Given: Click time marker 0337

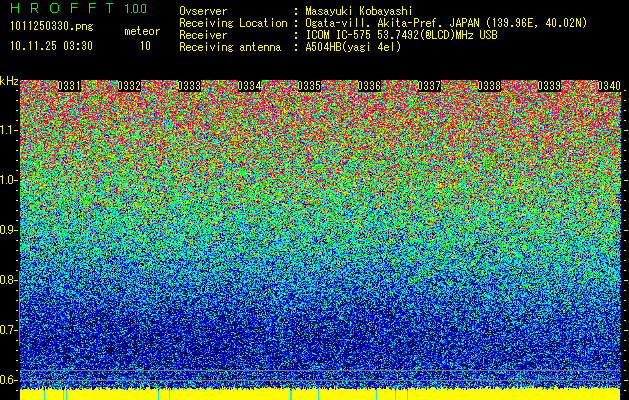Looking at the screenshot, I should [x=429, y=86].
